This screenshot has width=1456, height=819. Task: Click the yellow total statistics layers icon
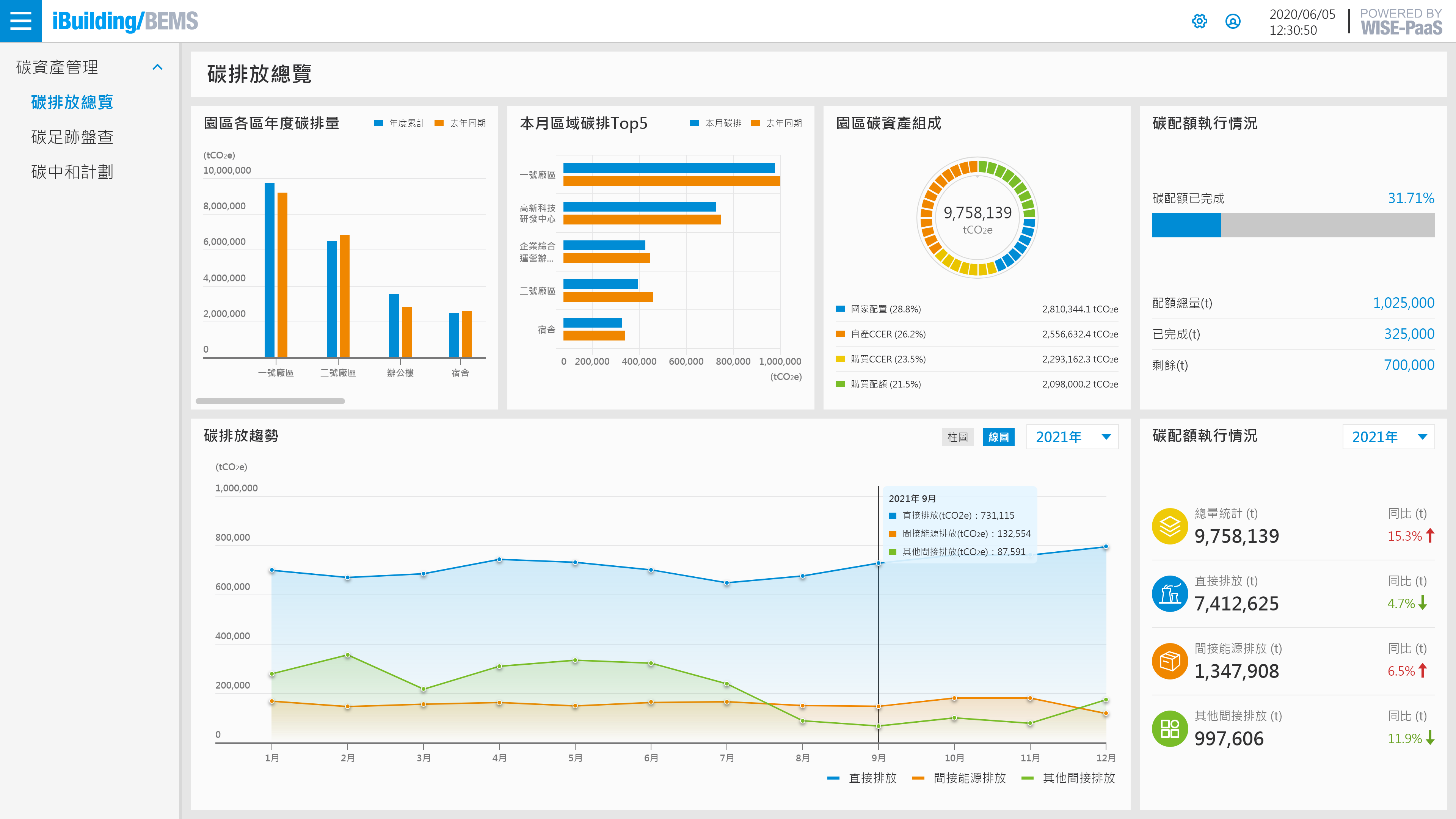coord(1169,526)
